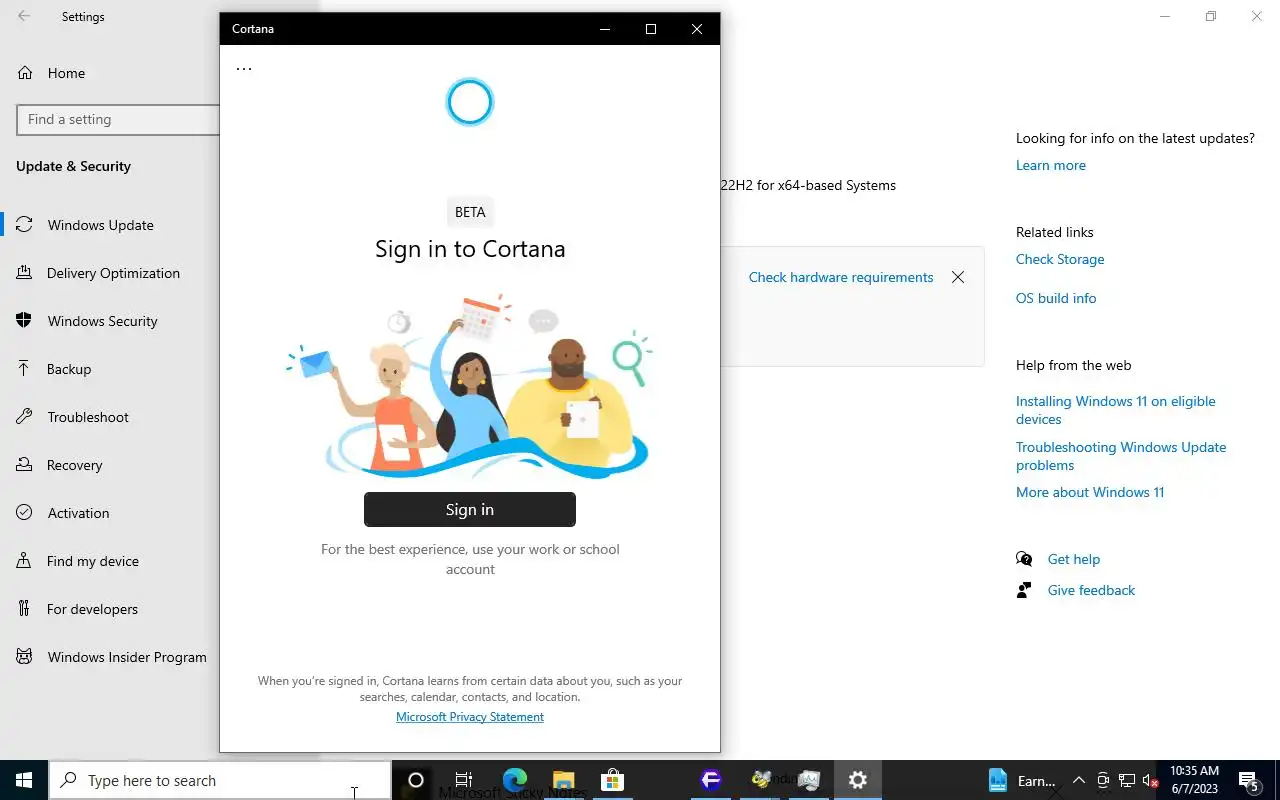Screen dimensions: 1280x800
Task: Open the purple F app in taskbar
Action: [x=711, y=780]
